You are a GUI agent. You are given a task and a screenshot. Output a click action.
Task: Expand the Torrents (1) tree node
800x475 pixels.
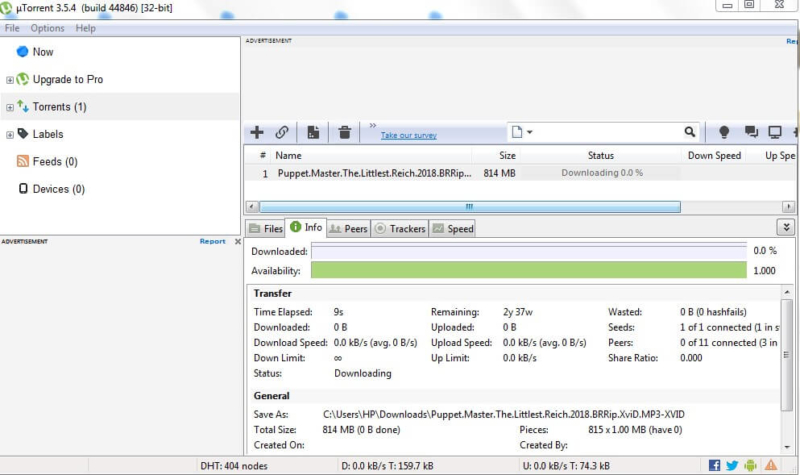pyautogui.click(x=10, y=108)
